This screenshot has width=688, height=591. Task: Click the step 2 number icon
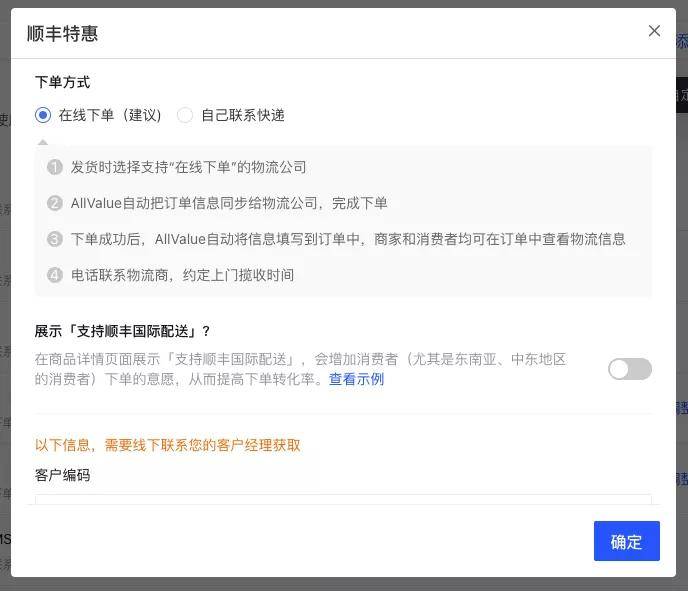coord(55,203)
